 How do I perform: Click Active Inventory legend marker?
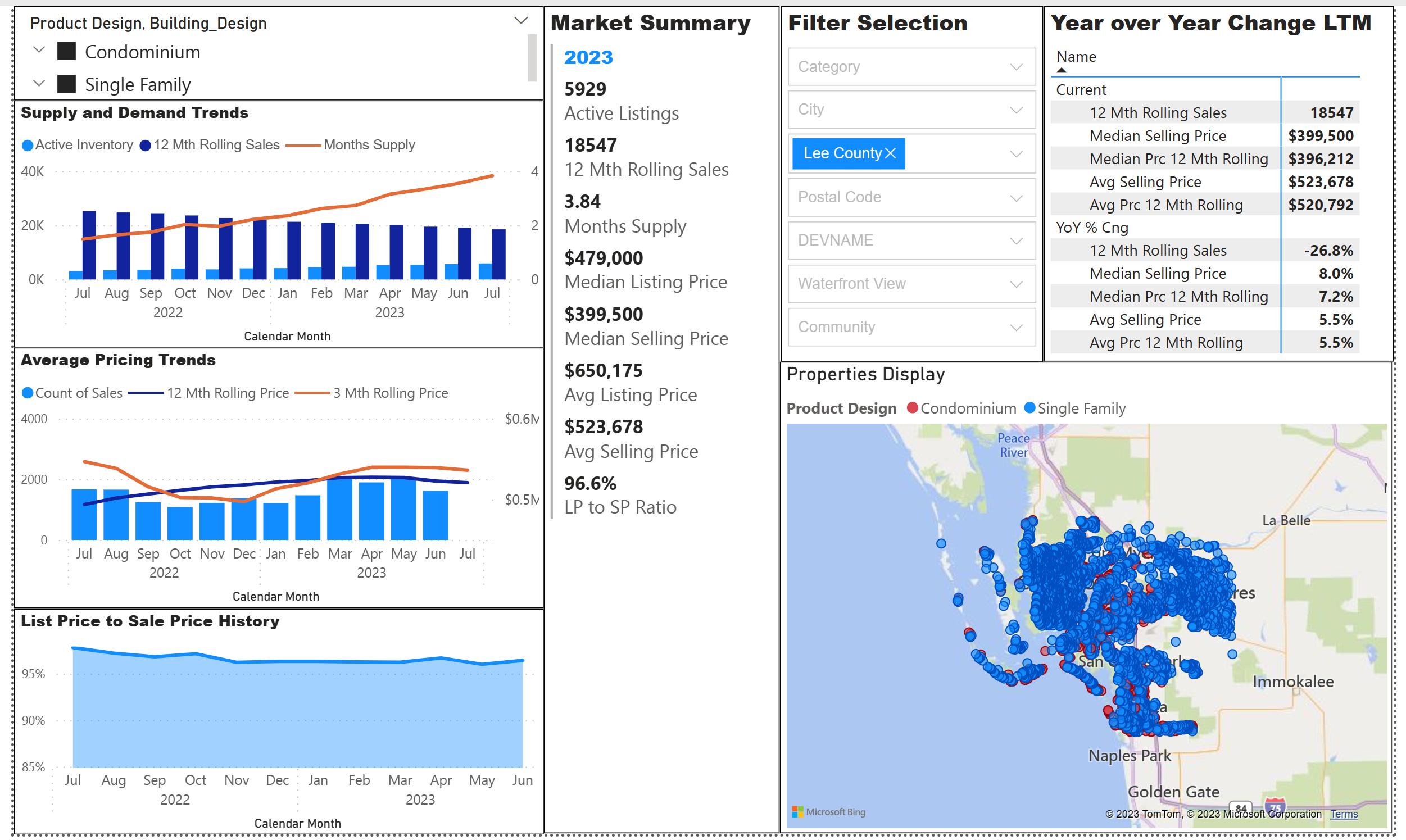coord(27,146)
